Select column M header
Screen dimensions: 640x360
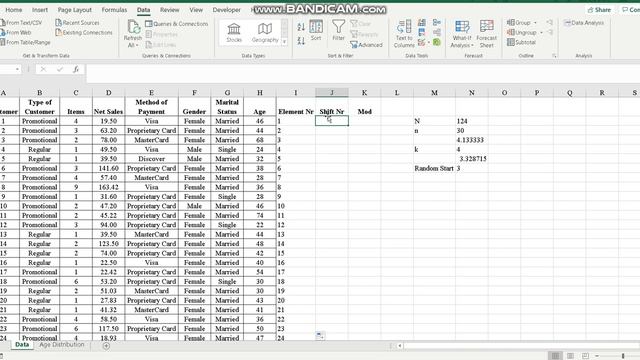(434, 93)
